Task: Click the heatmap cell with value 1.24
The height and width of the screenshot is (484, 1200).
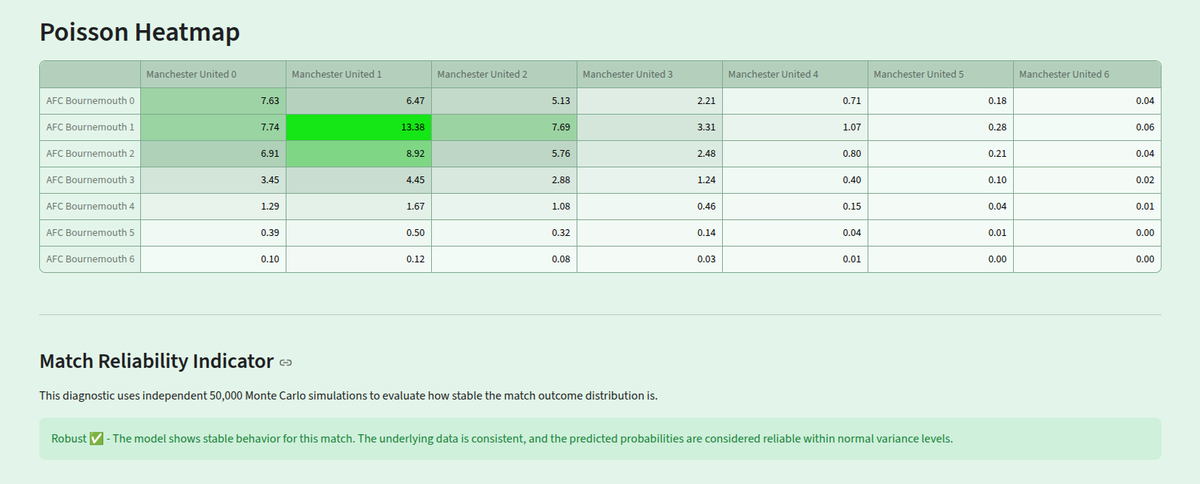Action: 650,180
